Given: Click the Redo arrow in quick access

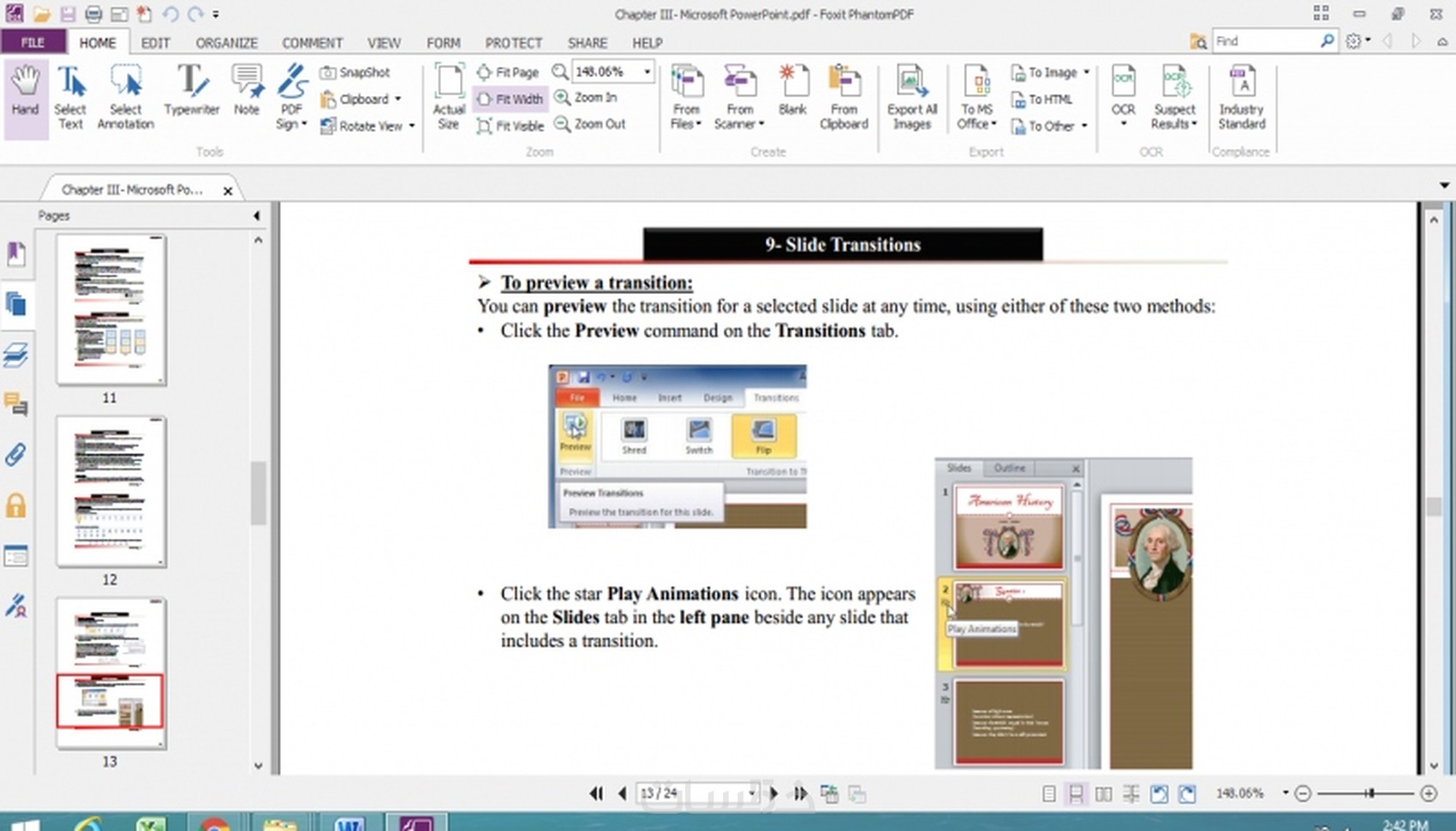Looking at the screenshot, I should (195, 14).
